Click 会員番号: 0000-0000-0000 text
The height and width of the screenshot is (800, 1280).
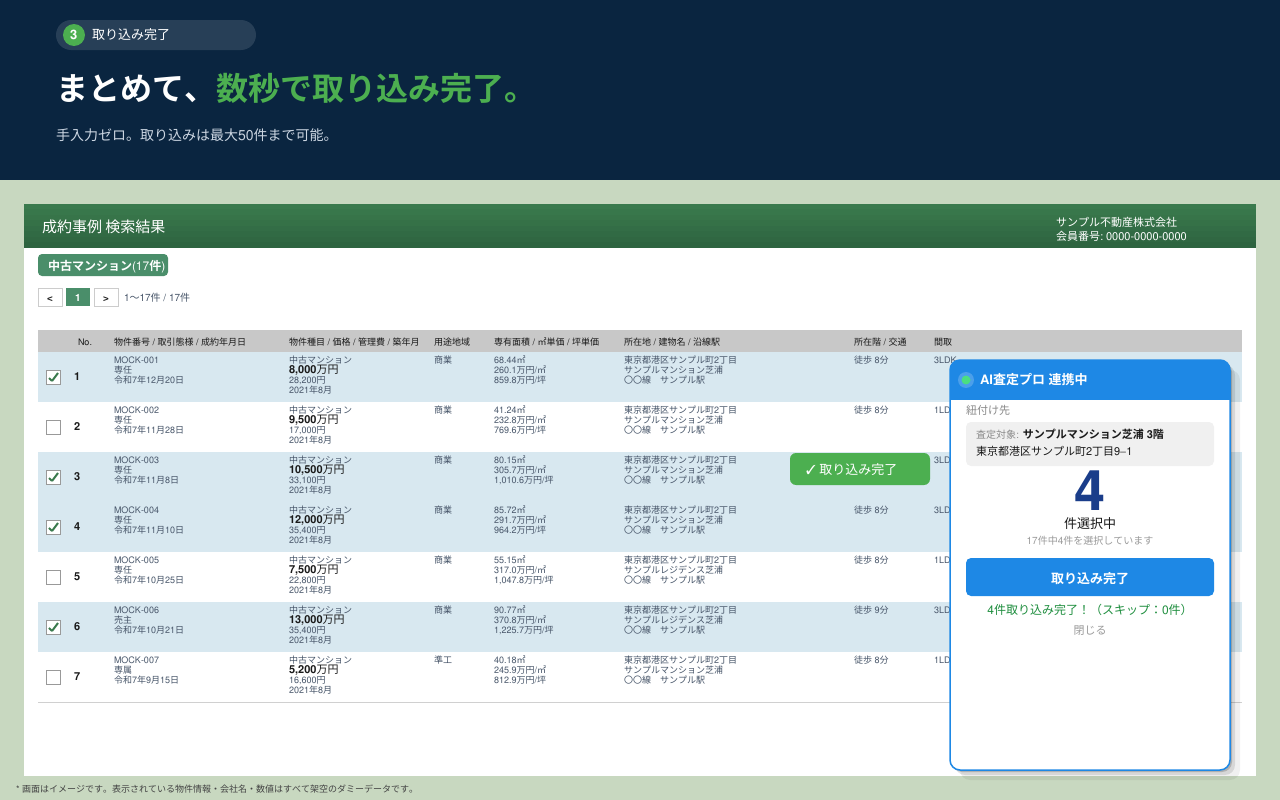coord(1121,237)
